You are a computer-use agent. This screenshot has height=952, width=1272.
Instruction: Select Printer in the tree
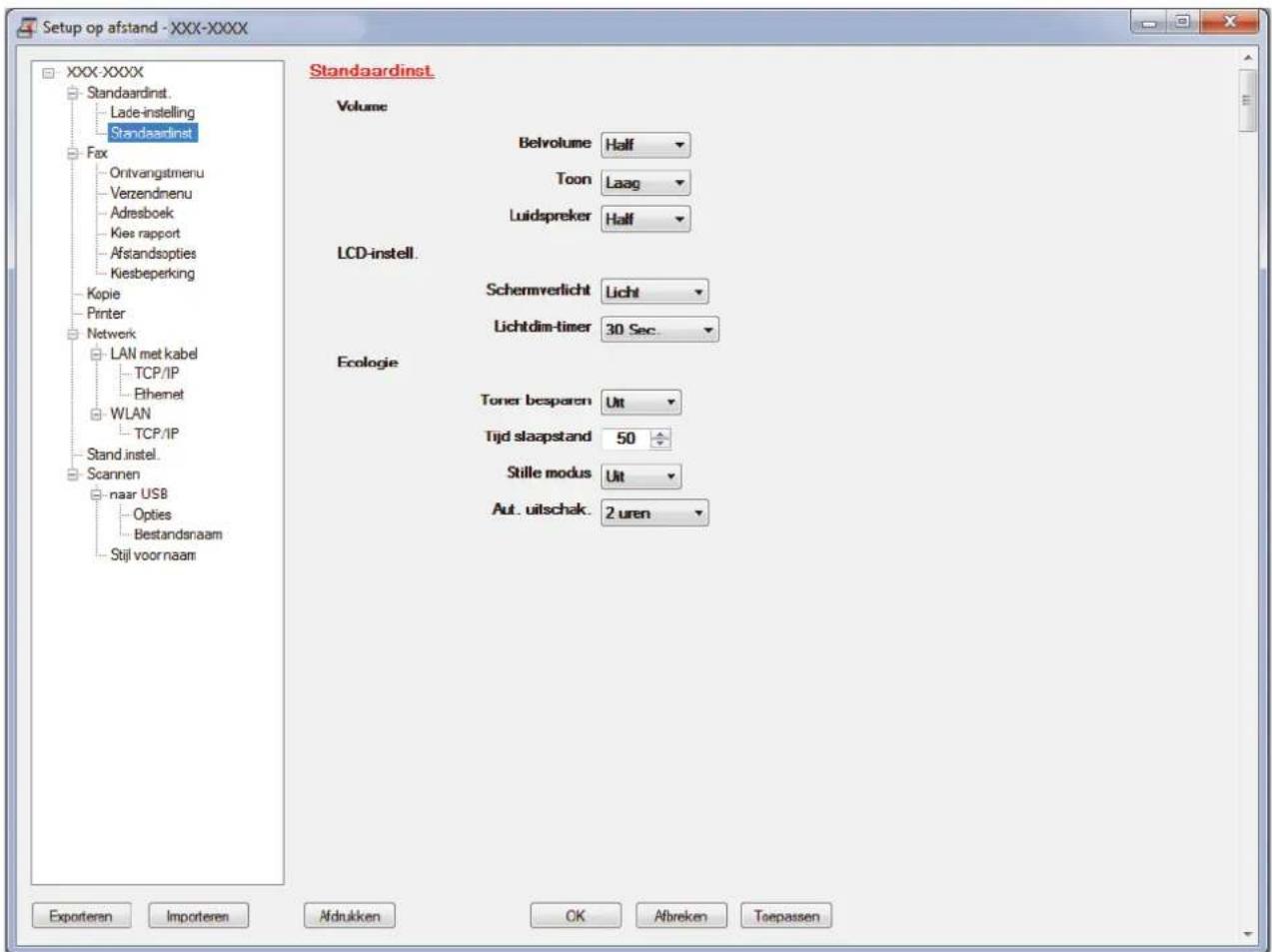[x=106, y=313]
